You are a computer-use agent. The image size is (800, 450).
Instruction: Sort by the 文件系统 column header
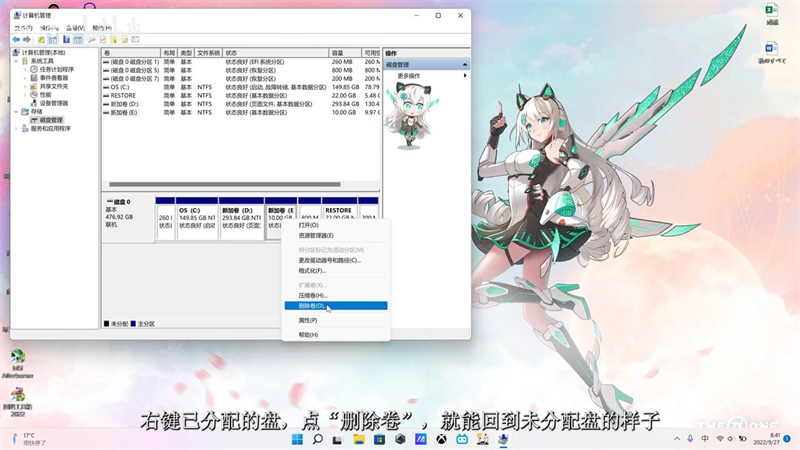pyautogui.click(x=208, y=53)
